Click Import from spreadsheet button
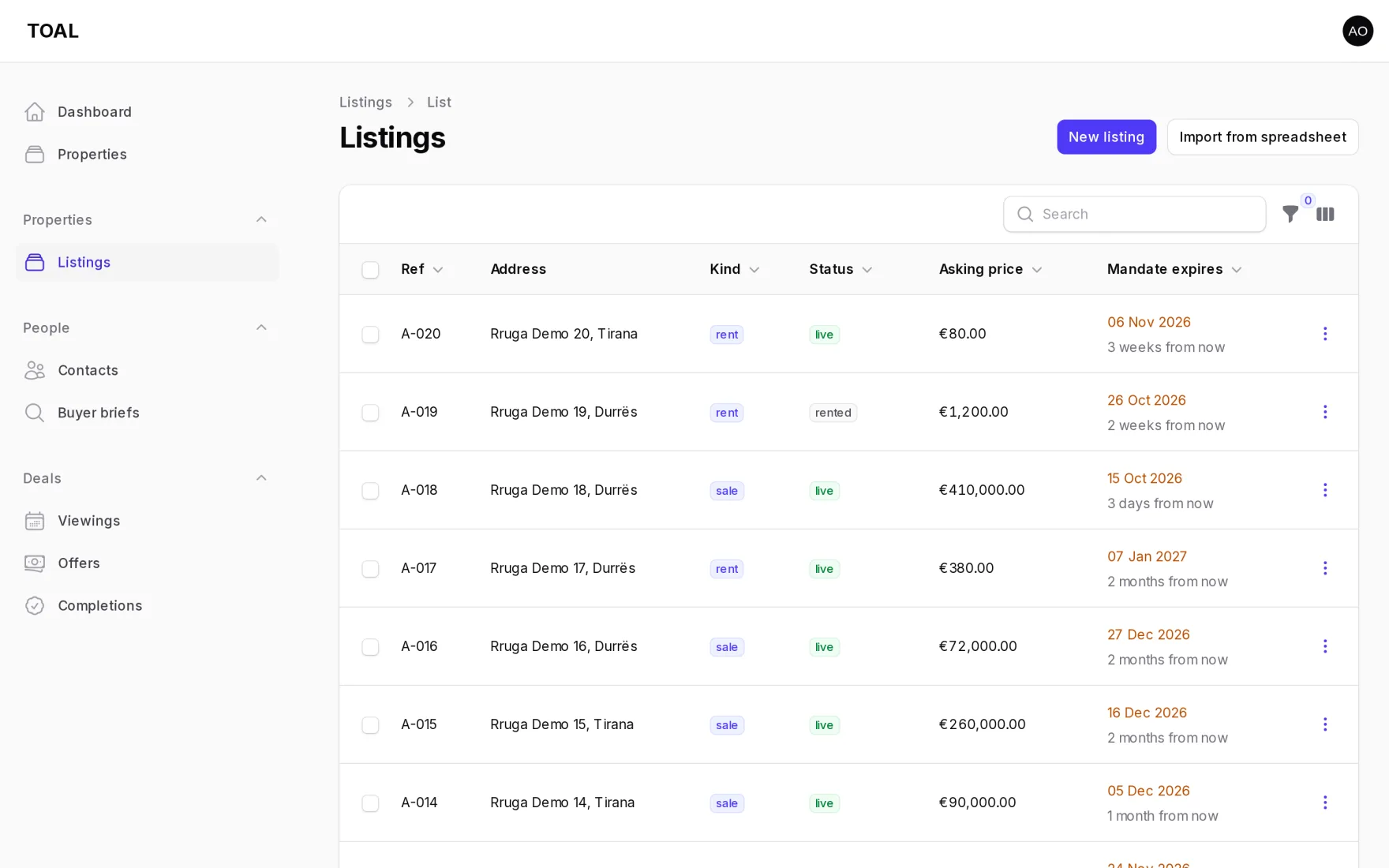This screenshot has width=1389, height=868. 1263,137
